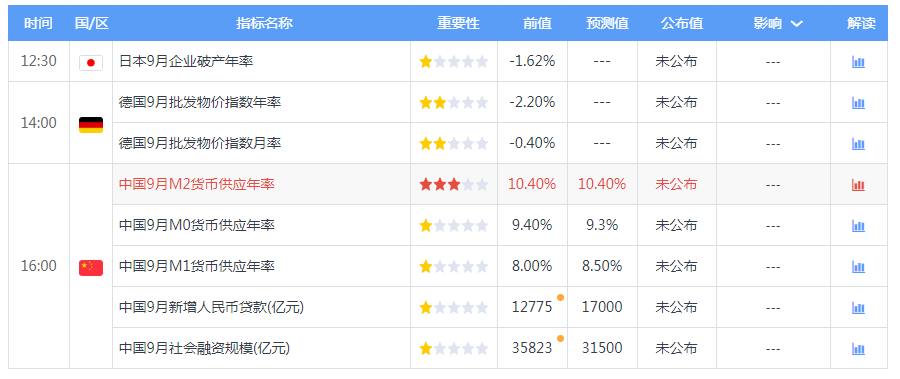The width and height of the screenshot is (900, 379).
Task: Click the Japan flag icon
Action: pyautogui.click(x=91, y=63)
